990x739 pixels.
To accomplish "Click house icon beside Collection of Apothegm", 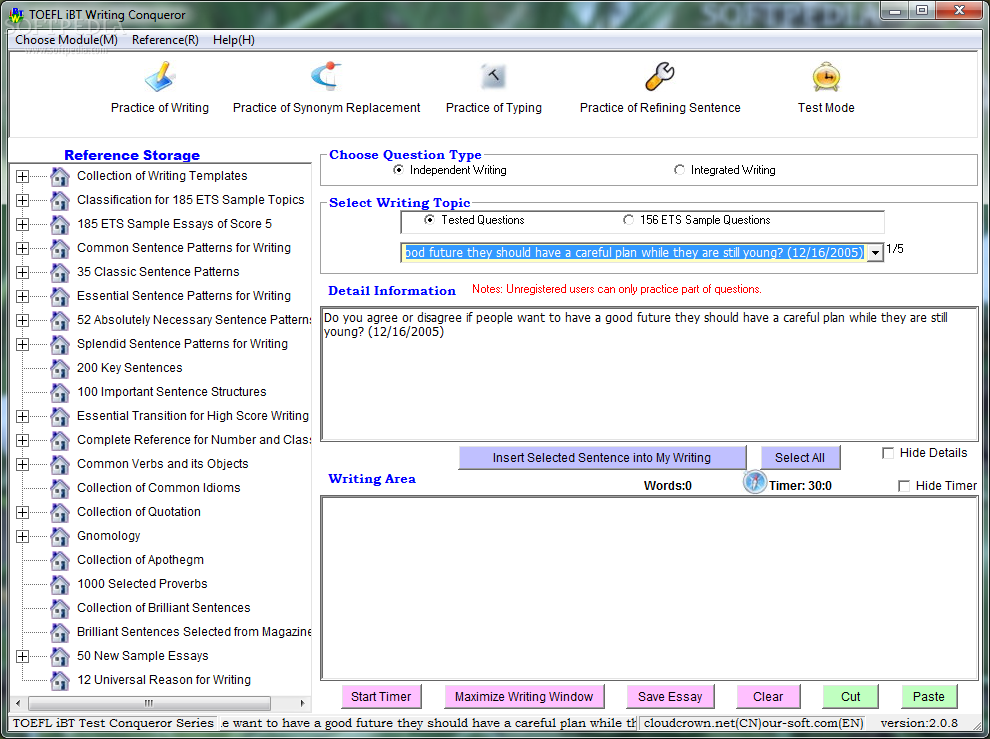I will coord(60,560).
